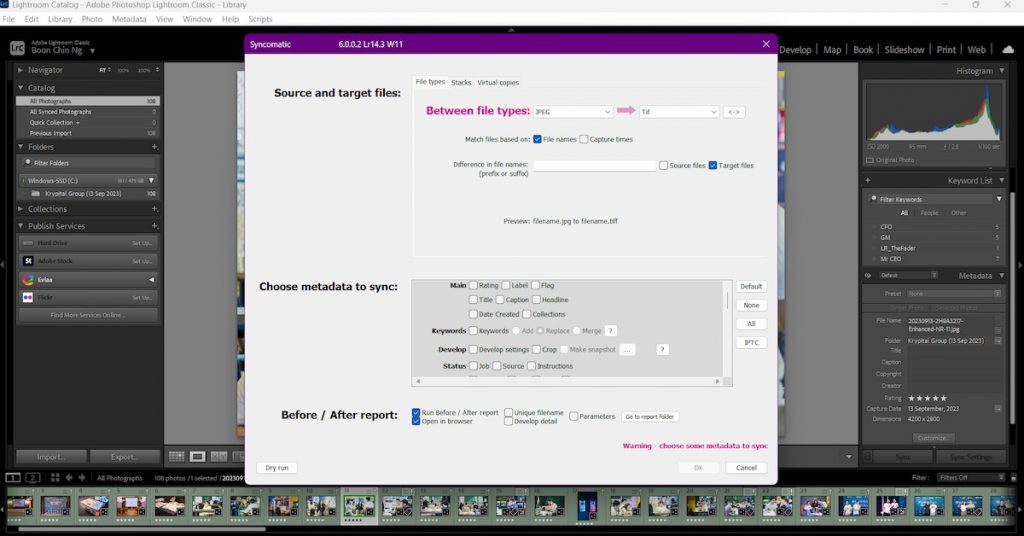Add a folder with the Folders plus icon

(155, 147)
